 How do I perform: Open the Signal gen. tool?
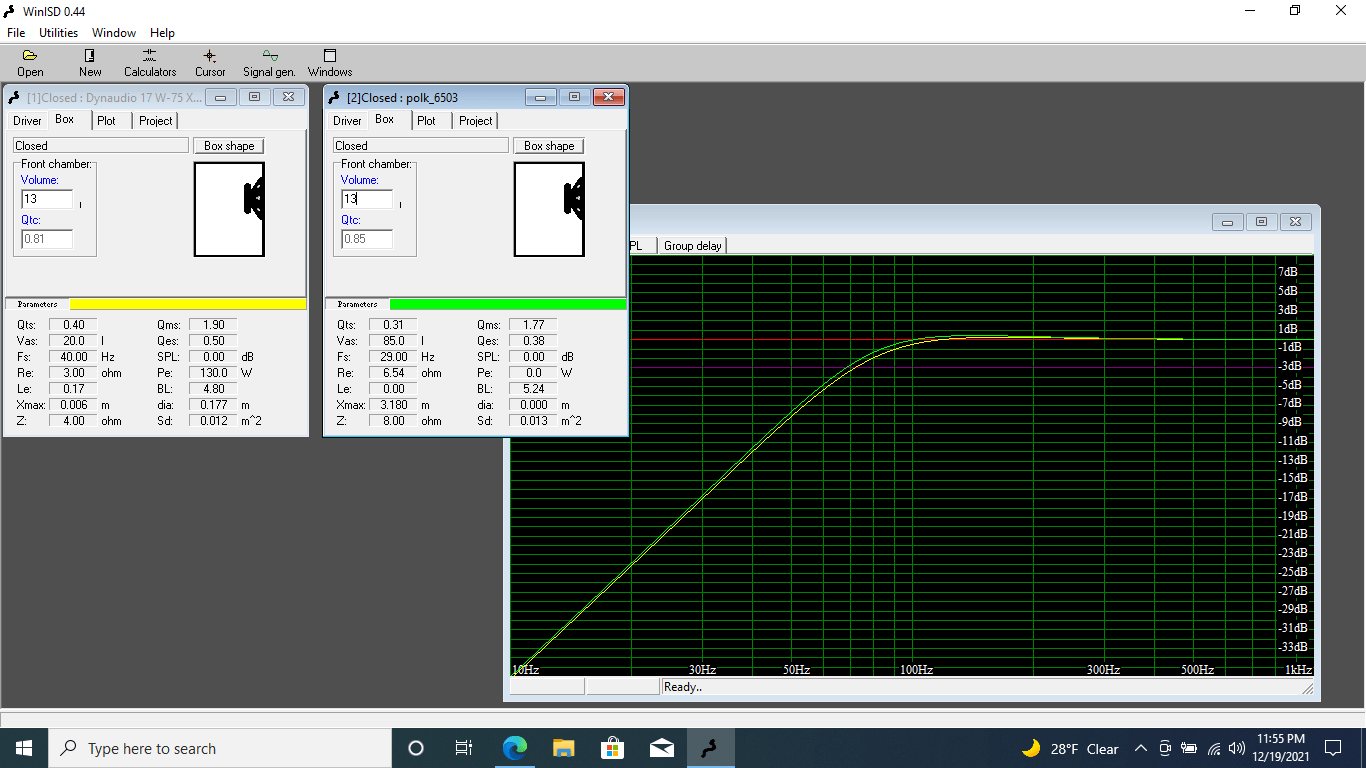coord(269,63)
